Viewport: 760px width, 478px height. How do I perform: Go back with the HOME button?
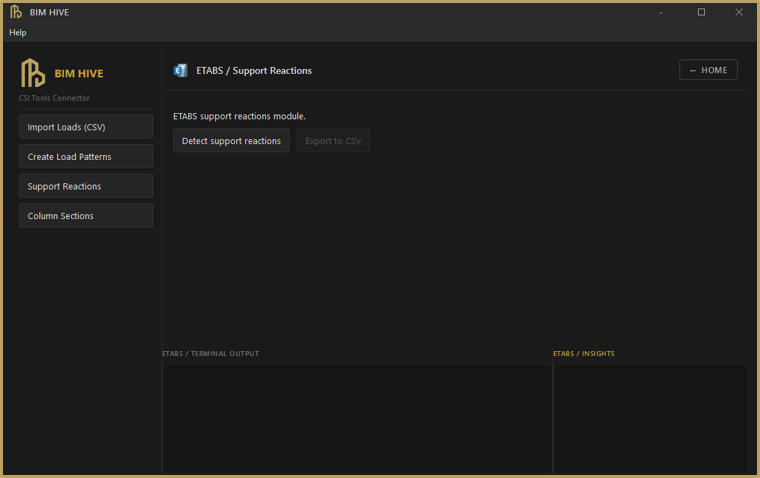[708, 70]
